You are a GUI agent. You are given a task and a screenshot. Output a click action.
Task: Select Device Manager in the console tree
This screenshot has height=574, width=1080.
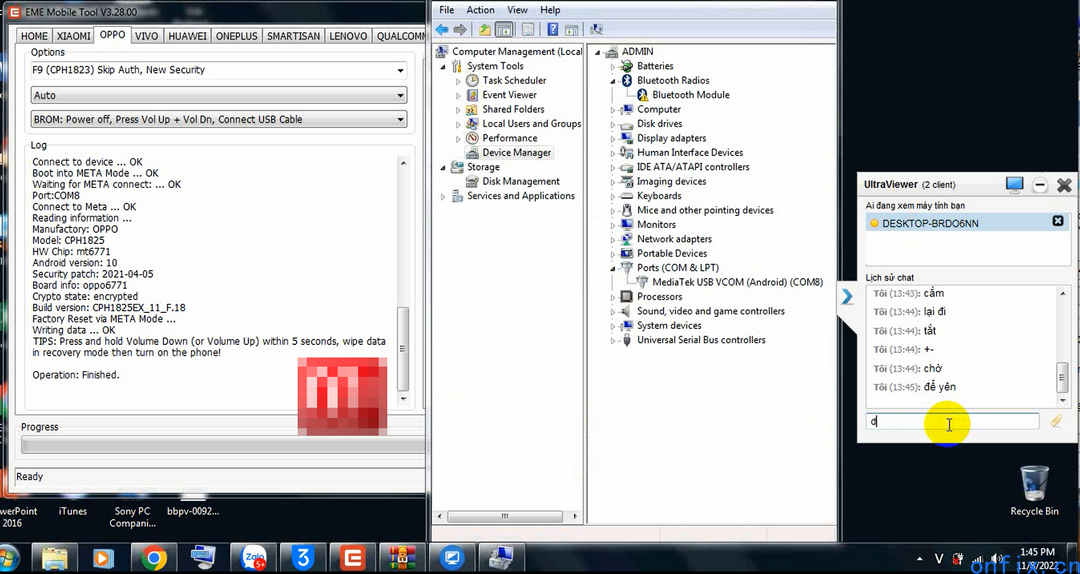pos(517,153)
